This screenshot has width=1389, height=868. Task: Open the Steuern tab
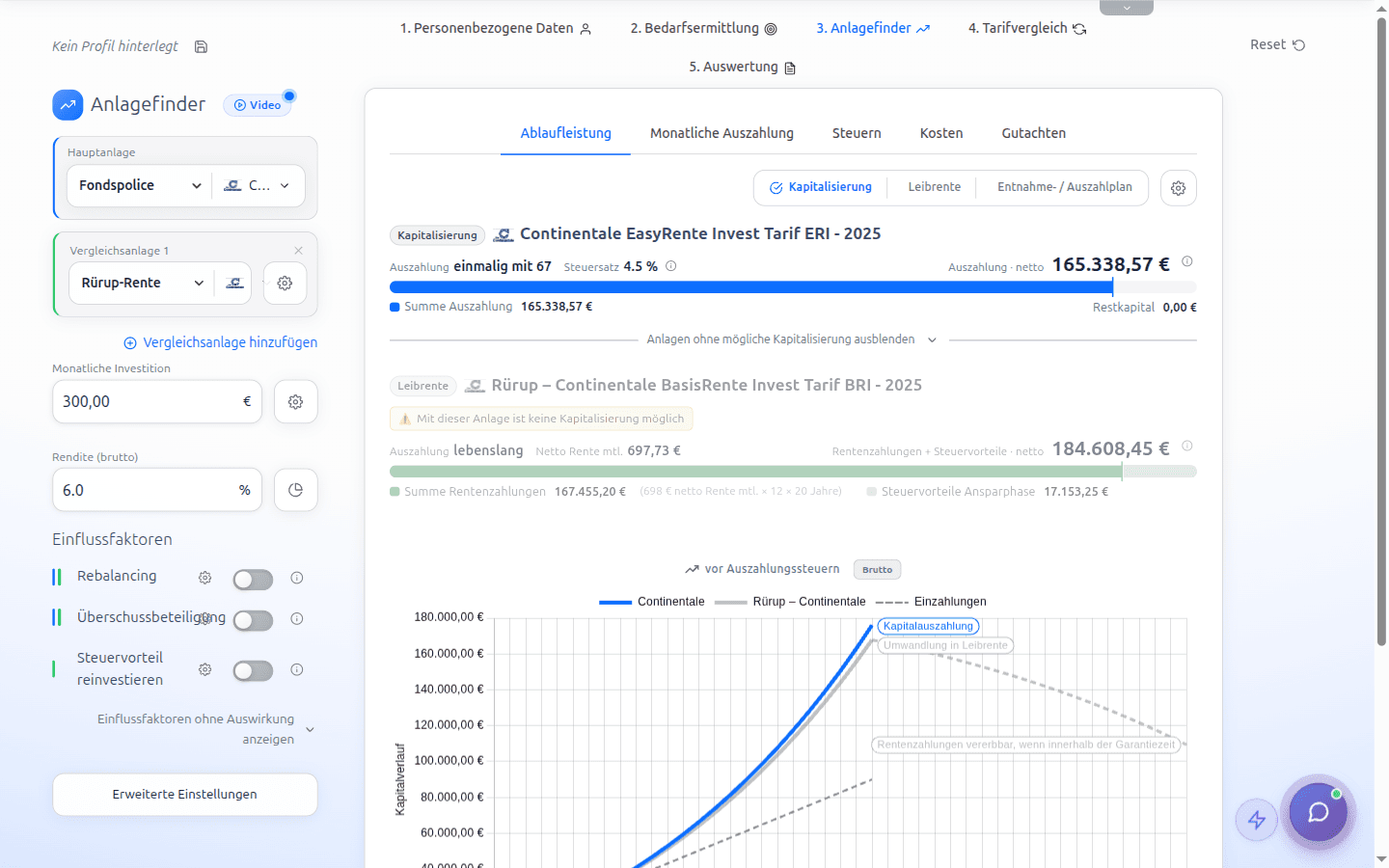(x=857, y=133)
